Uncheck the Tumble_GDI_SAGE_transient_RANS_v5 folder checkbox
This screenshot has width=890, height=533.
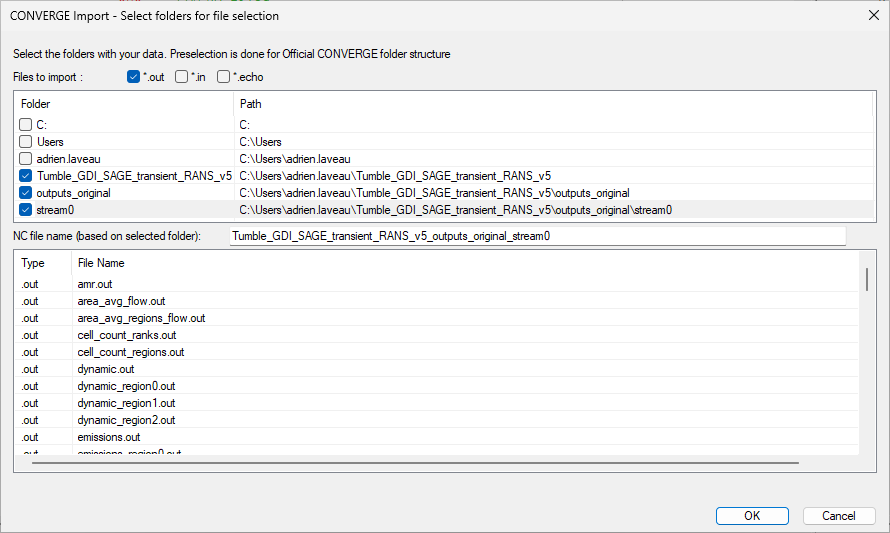(26, 176)
